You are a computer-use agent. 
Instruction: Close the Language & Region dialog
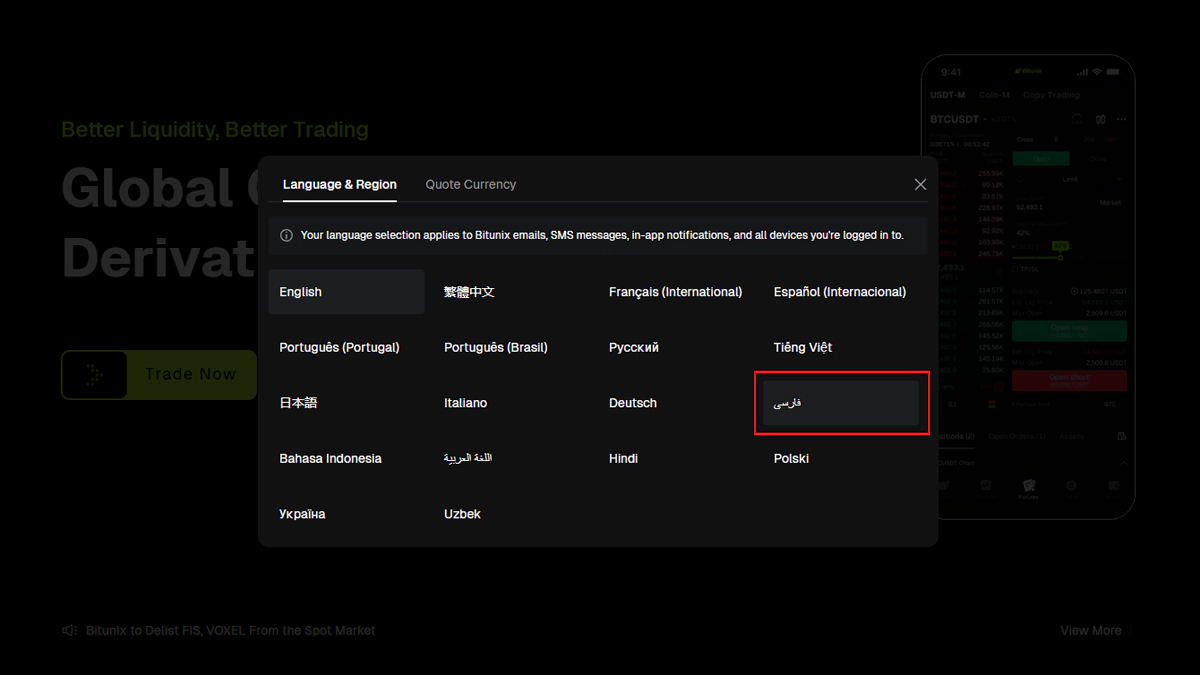coord(920,185)
